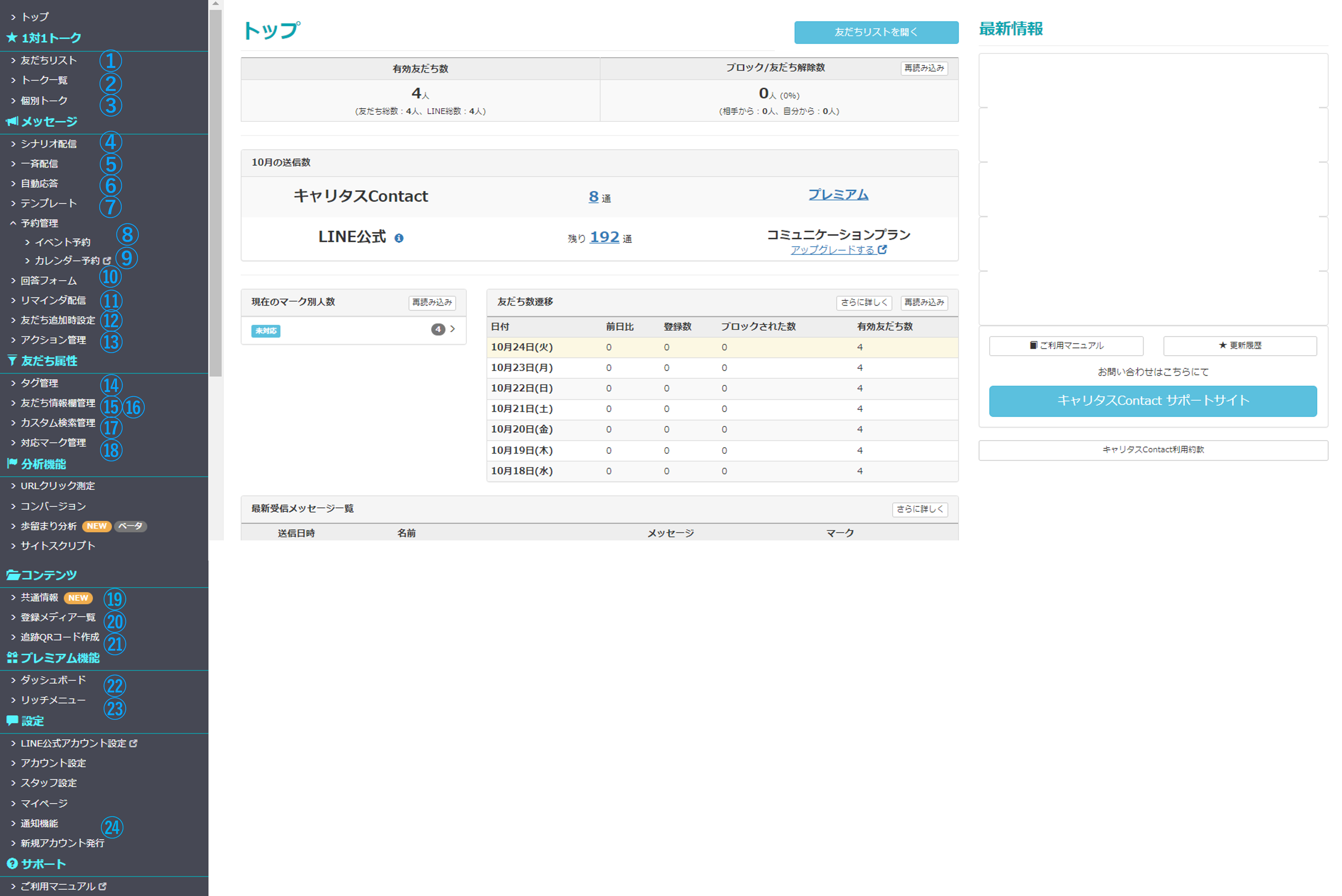The image size is (1342, 896).
Task: Click the sidebar vertical scrollbar
Action: [216, 193]
